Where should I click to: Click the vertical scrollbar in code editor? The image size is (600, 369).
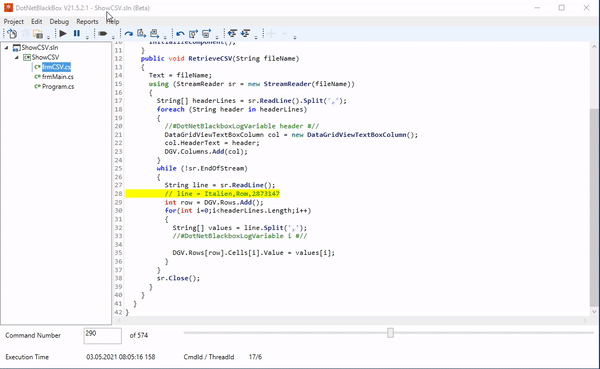point(594,207)
